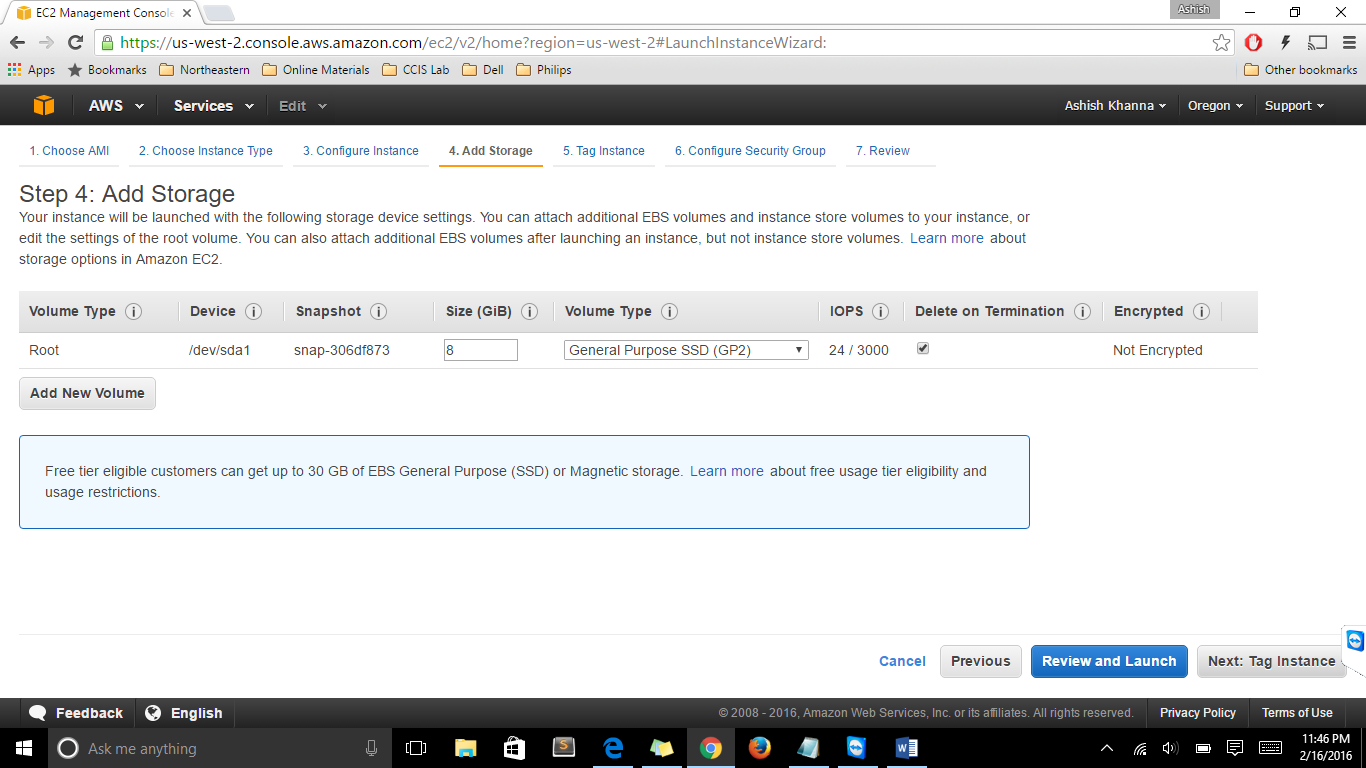Click info icon next to IOPS header
The height and width of the screenshot is (768, 1366).
coord(880,312)
